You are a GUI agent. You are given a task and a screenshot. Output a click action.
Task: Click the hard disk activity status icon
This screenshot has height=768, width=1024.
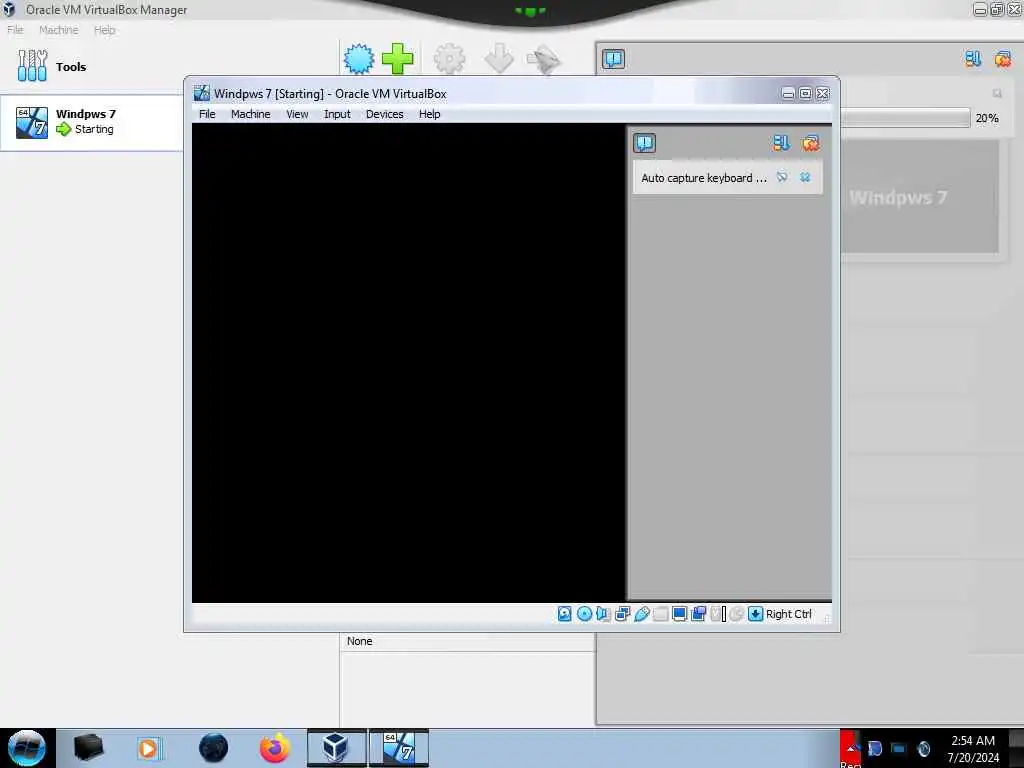tap(565, 614)
